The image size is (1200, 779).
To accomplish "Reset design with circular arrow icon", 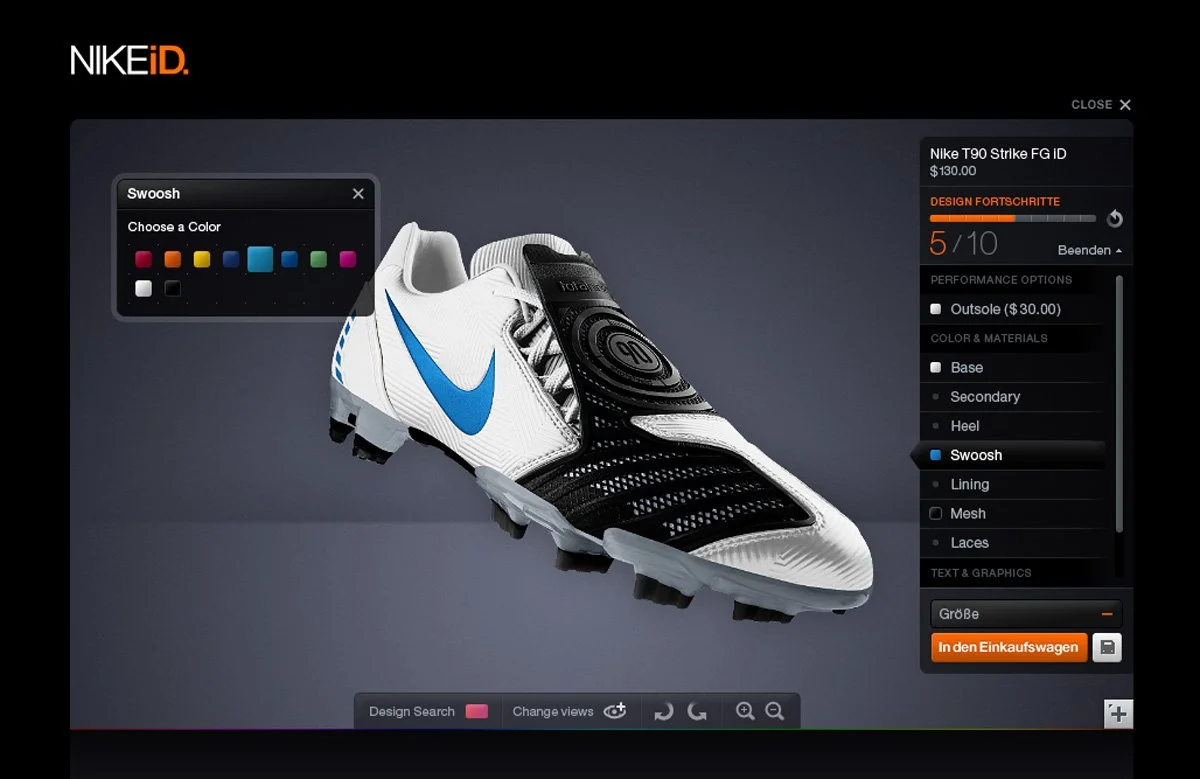I will 1115,219.
